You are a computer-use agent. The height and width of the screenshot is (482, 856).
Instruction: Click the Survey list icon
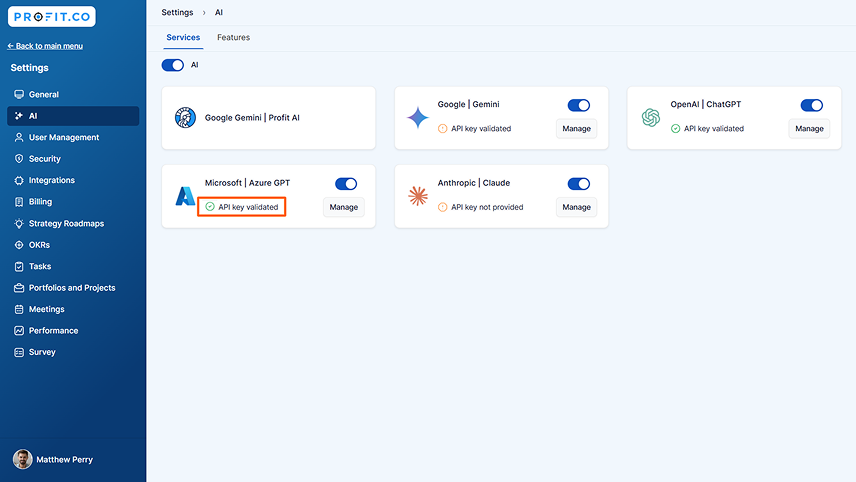coord(19,352)
